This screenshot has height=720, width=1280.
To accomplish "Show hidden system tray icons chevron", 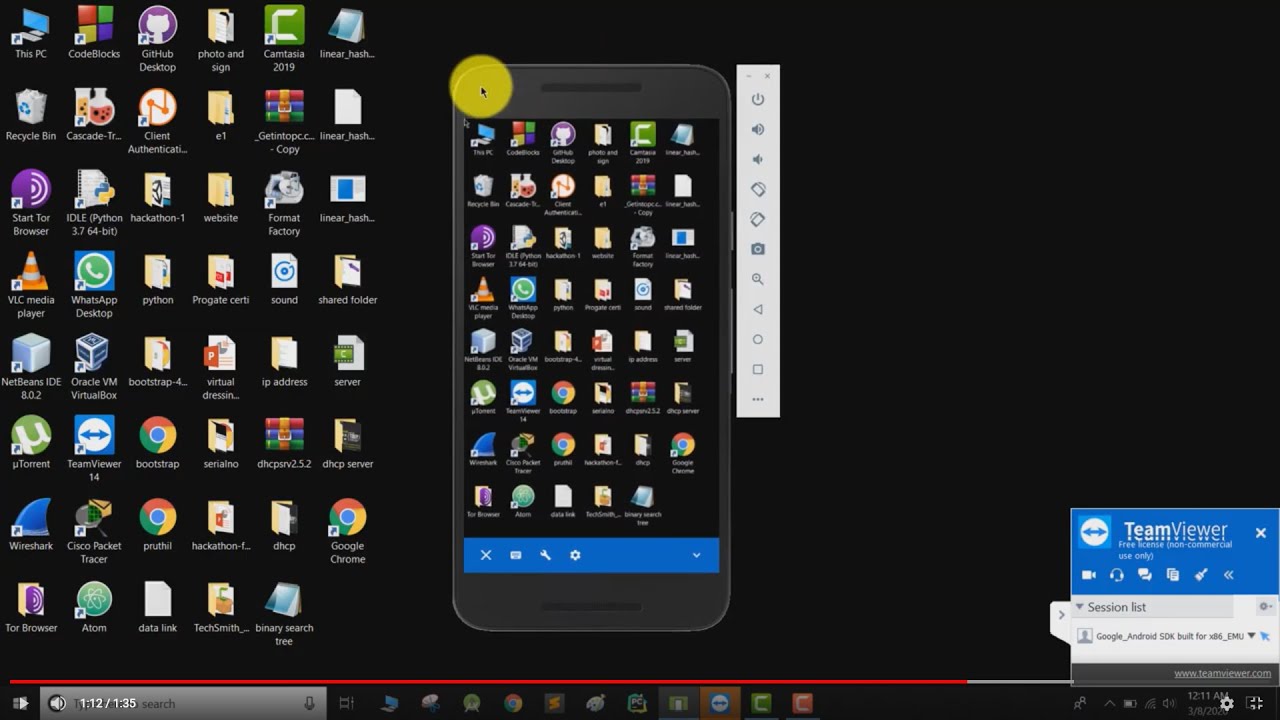I will click(1108, 704).
